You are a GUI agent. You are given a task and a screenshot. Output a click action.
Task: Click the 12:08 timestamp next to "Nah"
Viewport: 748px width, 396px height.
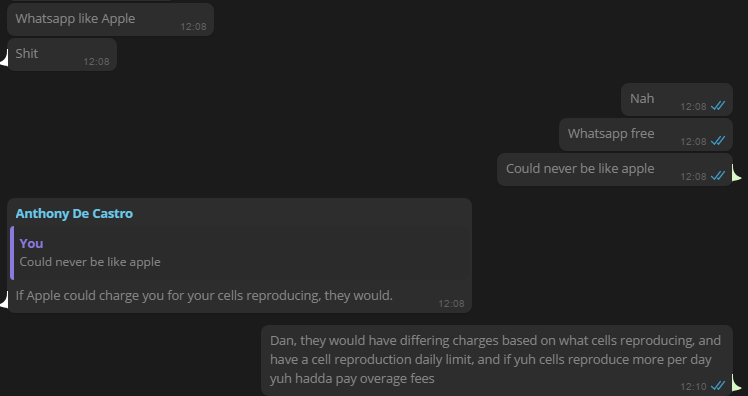coord(693,107)
